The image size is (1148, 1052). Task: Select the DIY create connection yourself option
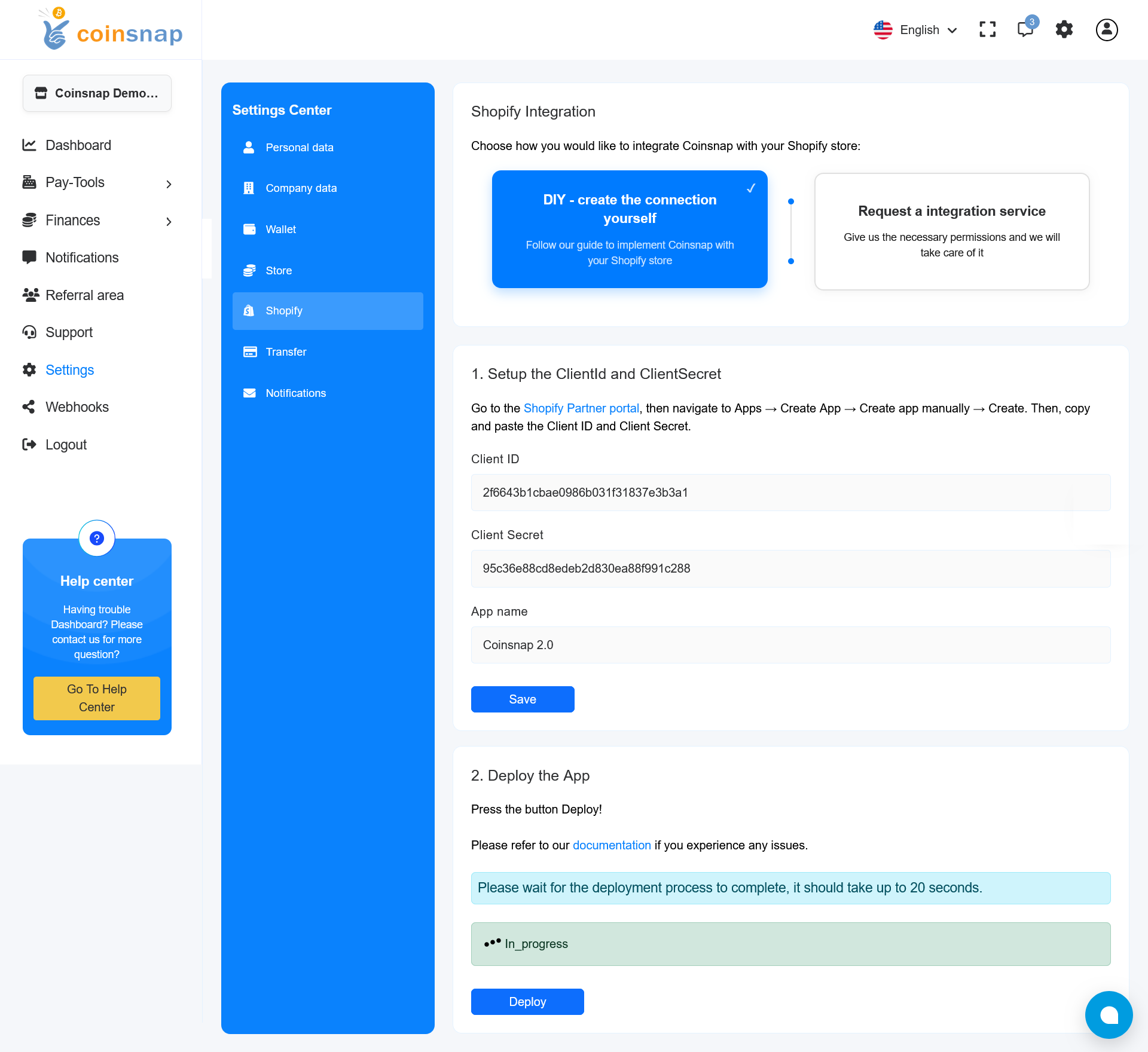pos(630,229)
